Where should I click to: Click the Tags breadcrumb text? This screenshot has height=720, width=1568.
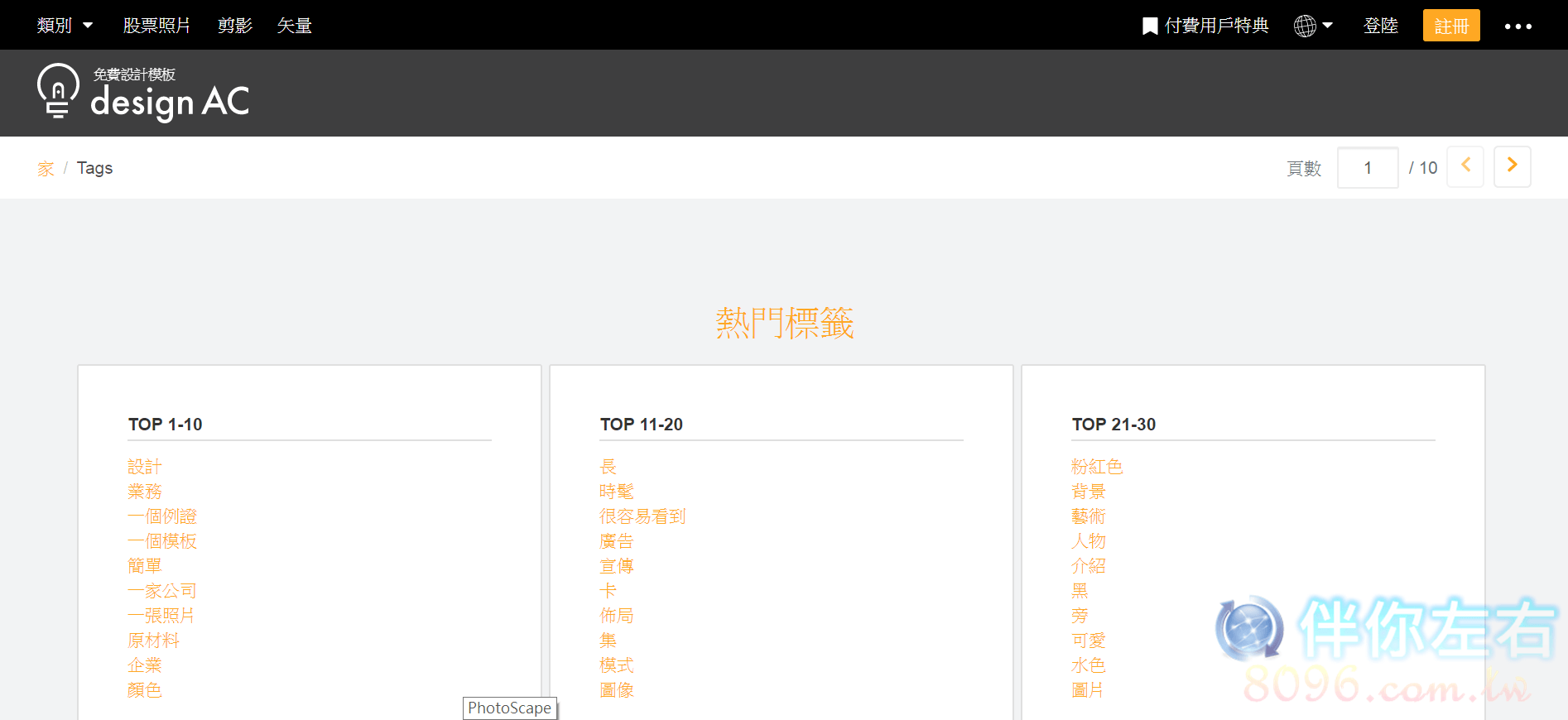tap(94, 168)
